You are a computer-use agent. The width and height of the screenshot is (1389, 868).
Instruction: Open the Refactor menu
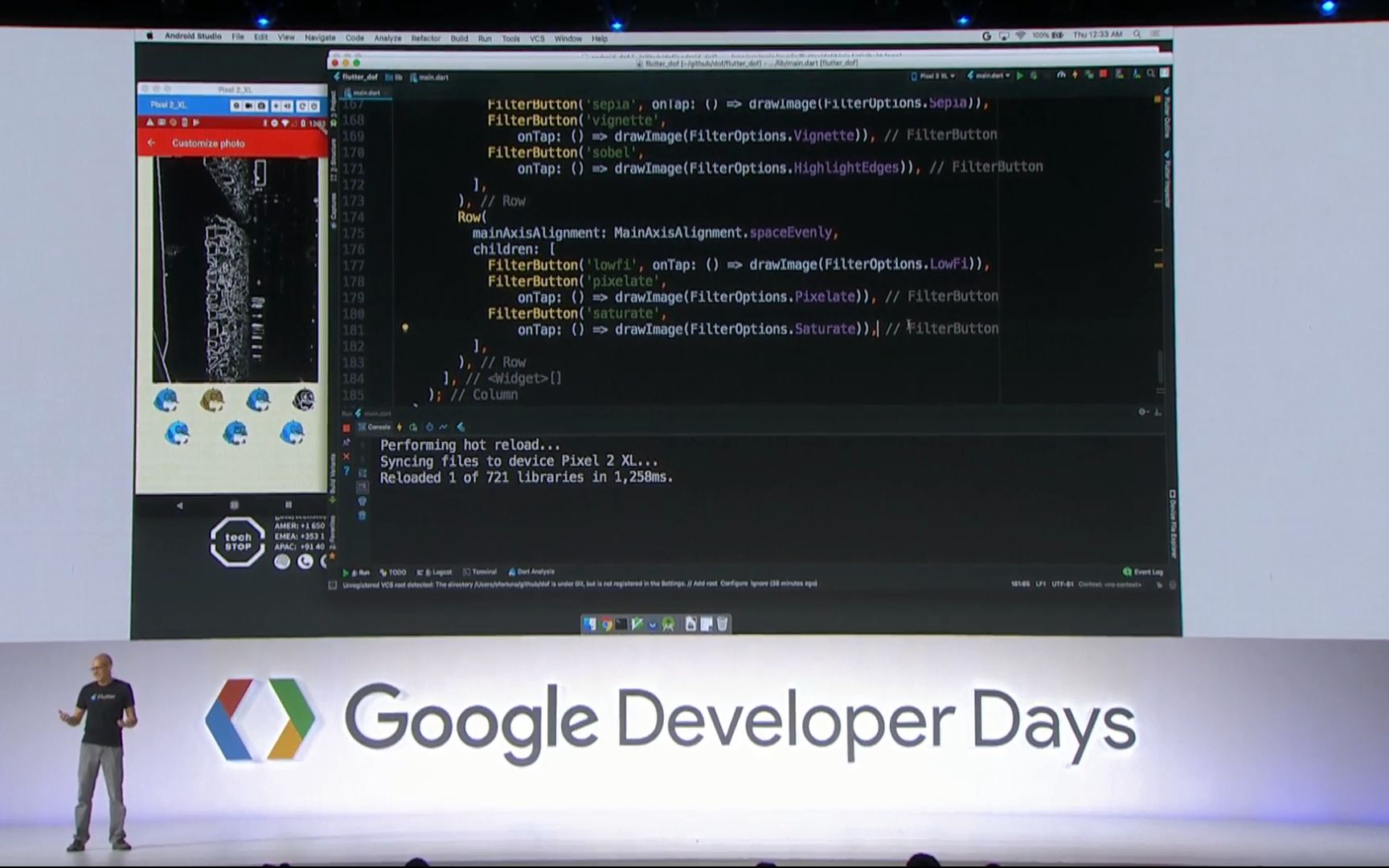pyautogui.click(x=425, y=38)
